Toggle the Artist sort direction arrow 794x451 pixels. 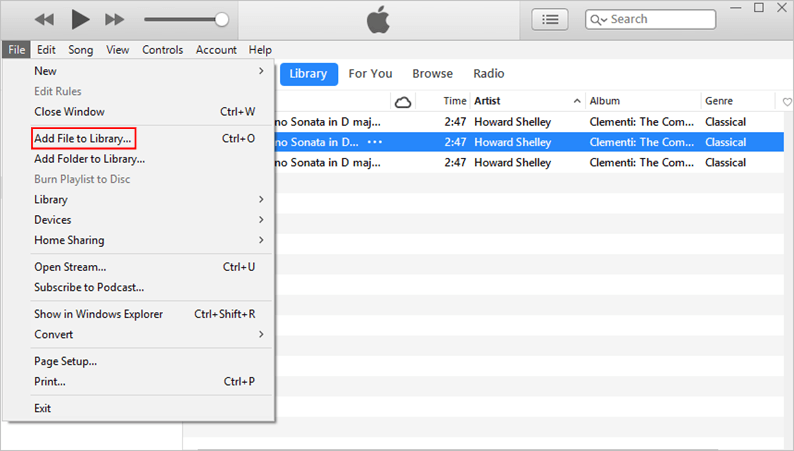pos(577,101)
